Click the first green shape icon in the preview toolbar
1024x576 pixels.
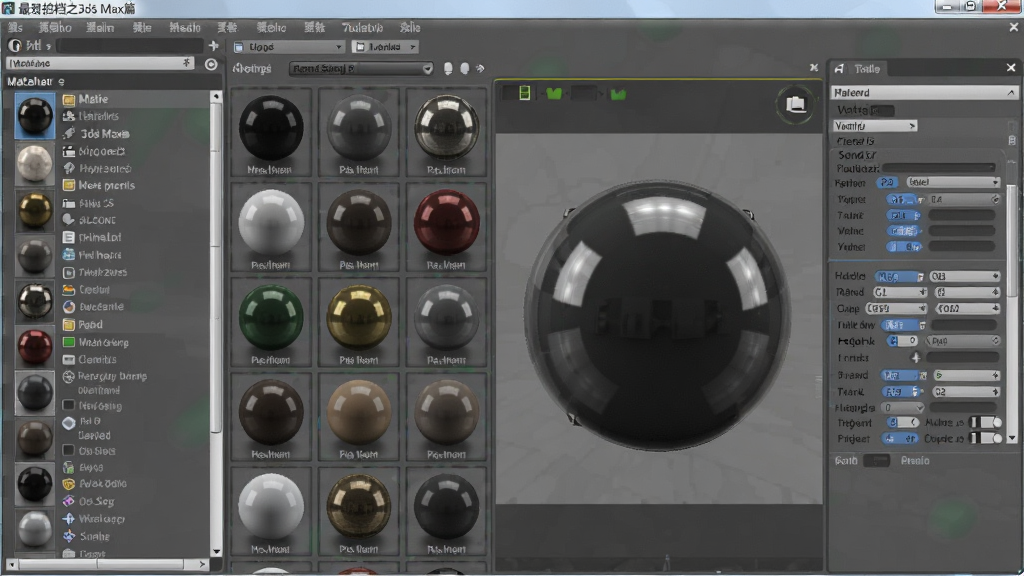click(x=554, y=93)
